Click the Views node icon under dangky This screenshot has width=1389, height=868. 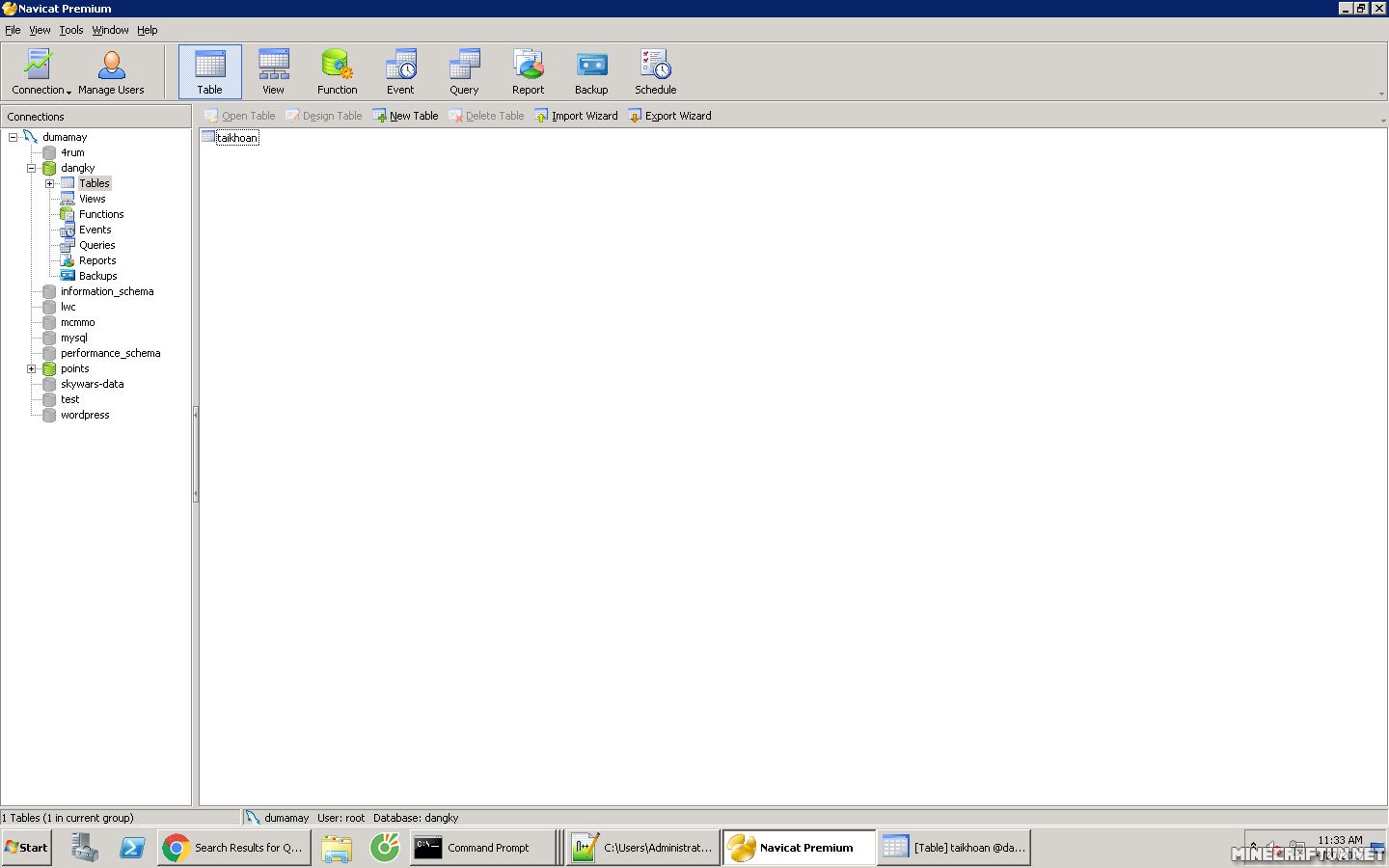click(x=68, y=199)
